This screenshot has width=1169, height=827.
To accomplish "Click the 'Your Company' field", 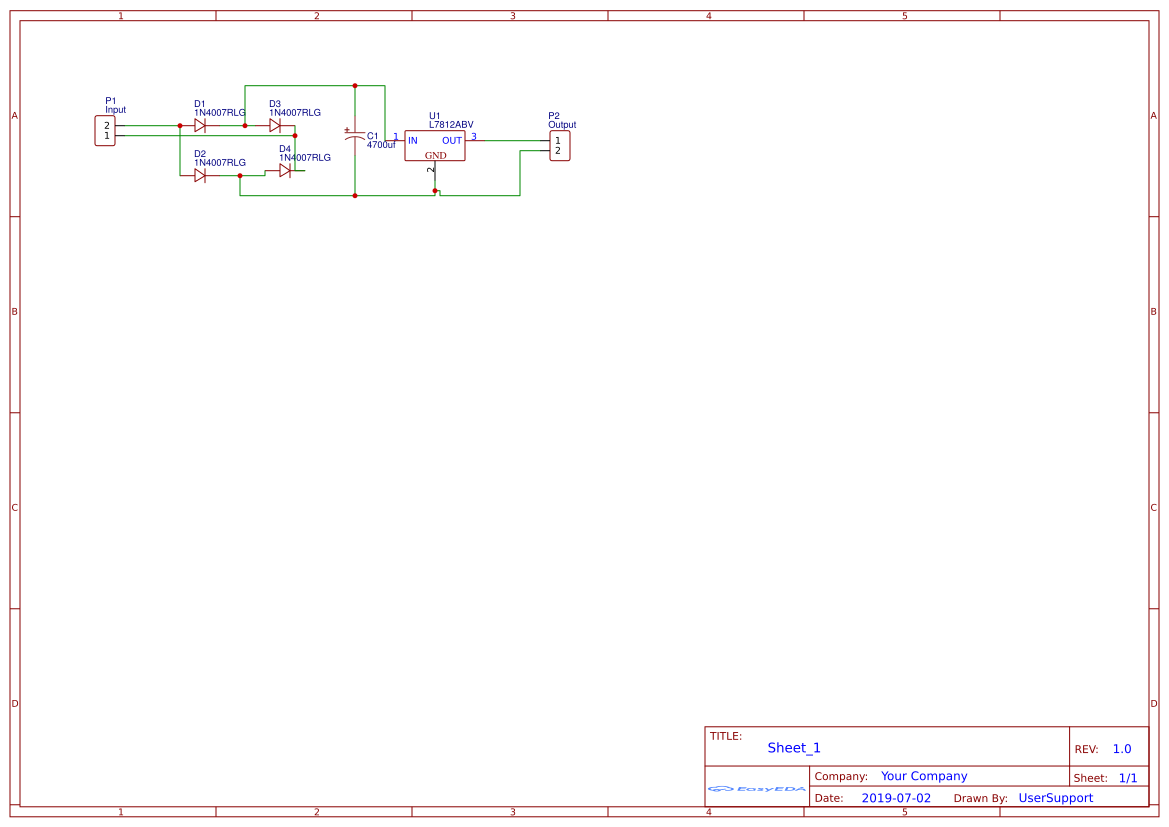I will pyautogui.click(x=924, y=776).
